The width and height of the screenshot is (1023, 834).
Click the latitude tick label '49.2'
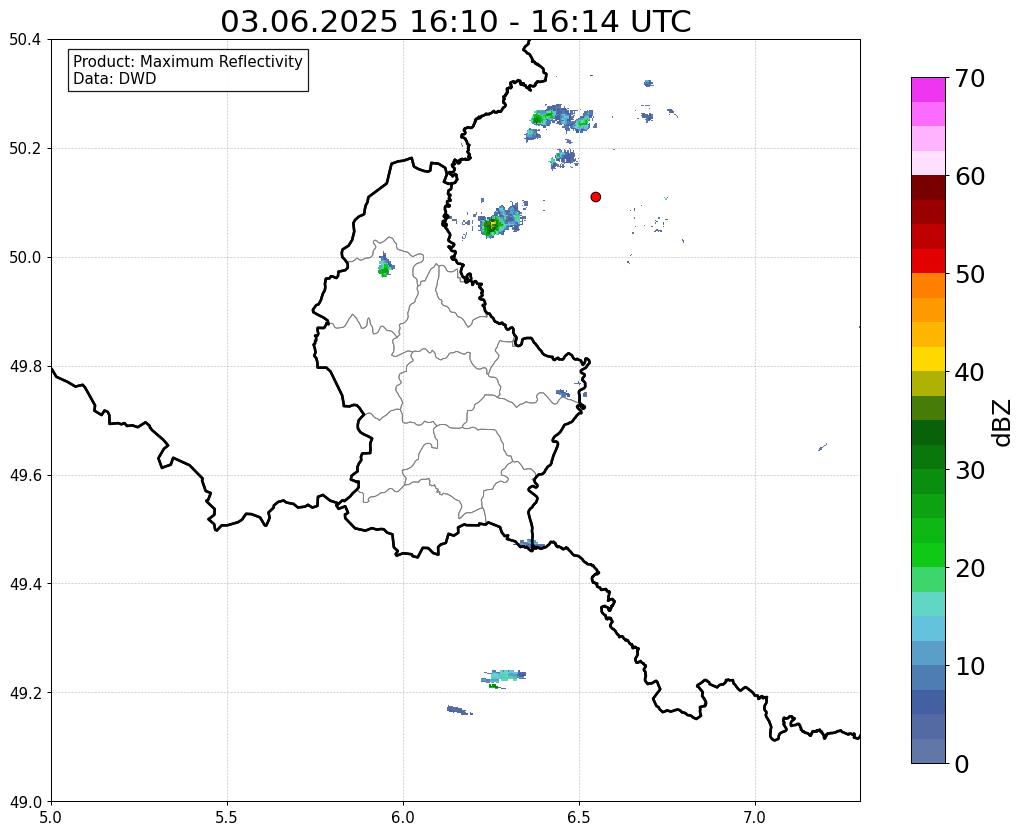click(25, 693)
